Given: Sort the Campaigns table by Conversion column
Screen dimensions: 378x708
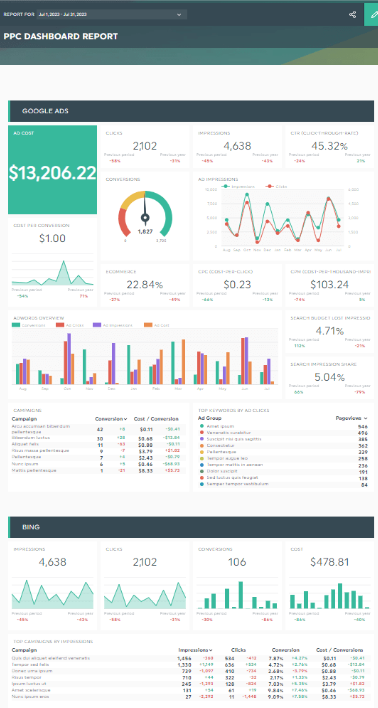Looking at the screenshot, I should 111,419.
